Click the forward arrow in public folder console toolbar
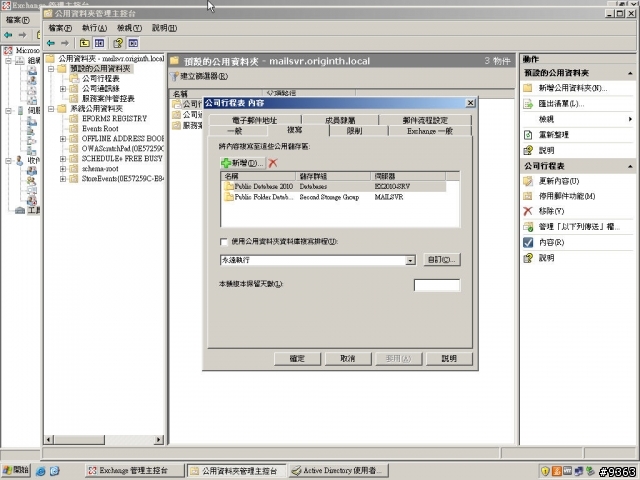Viewport: 640px width, 480px height. 65,43
